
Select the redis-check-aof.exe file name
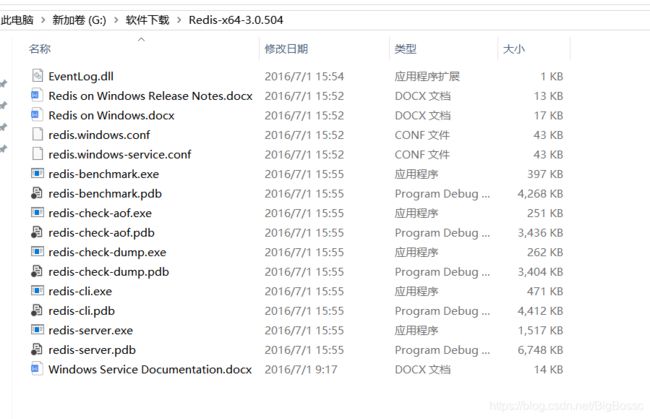click(100, 213)
